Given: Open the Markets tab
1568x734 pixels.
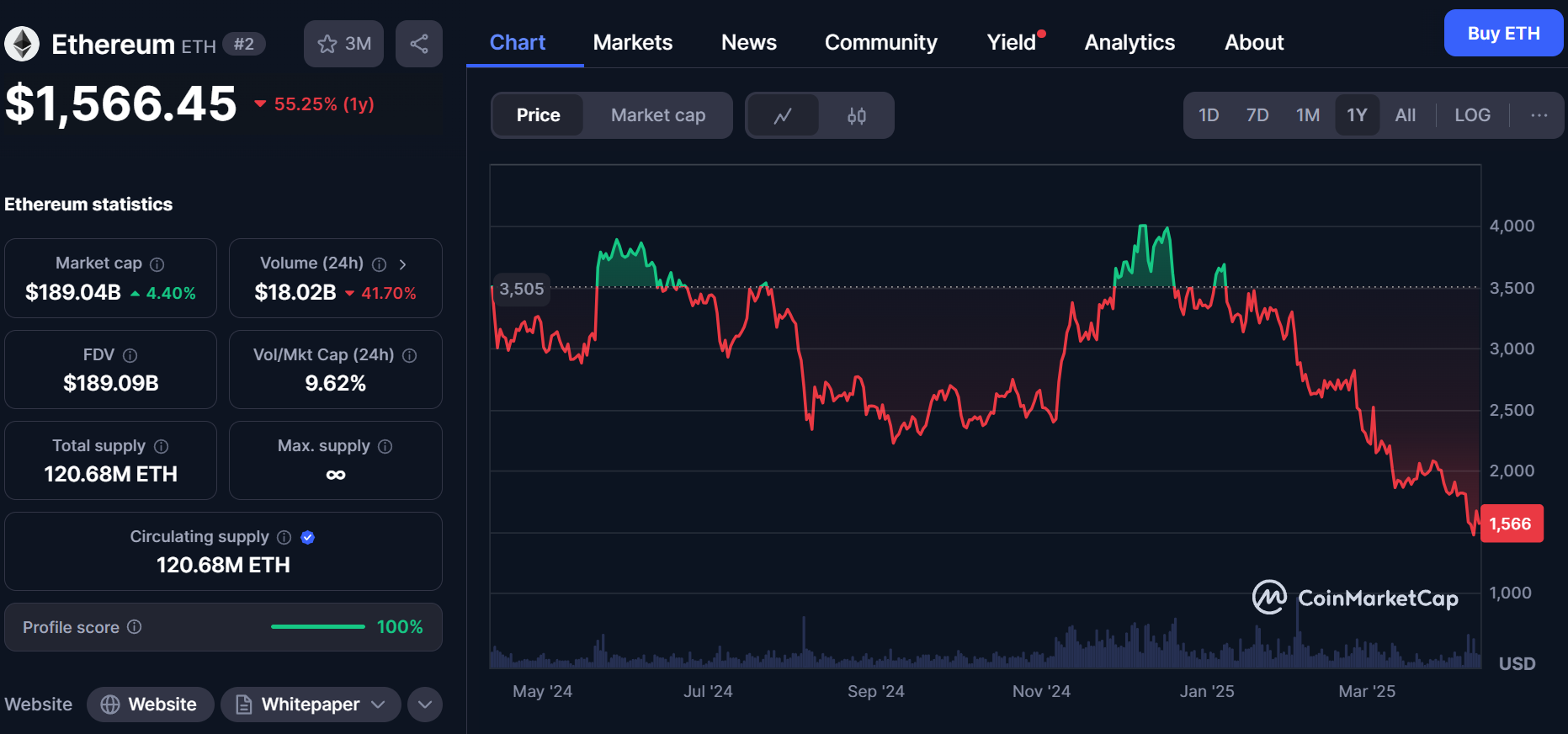Looking at the screenshot, I should [632, 43].
